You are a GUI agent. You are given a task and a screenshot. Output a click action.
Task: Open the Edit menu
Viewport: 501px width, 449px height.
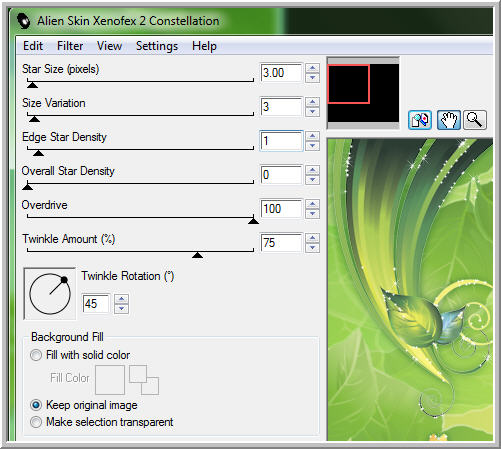click(33, 46)
